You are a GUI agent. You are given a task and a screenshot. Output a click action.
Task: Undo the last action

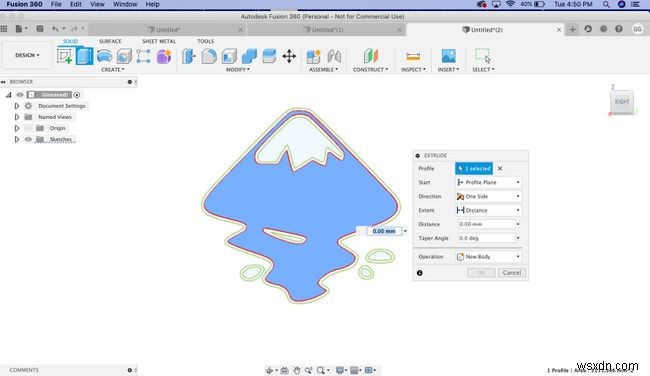coord(55,29)
